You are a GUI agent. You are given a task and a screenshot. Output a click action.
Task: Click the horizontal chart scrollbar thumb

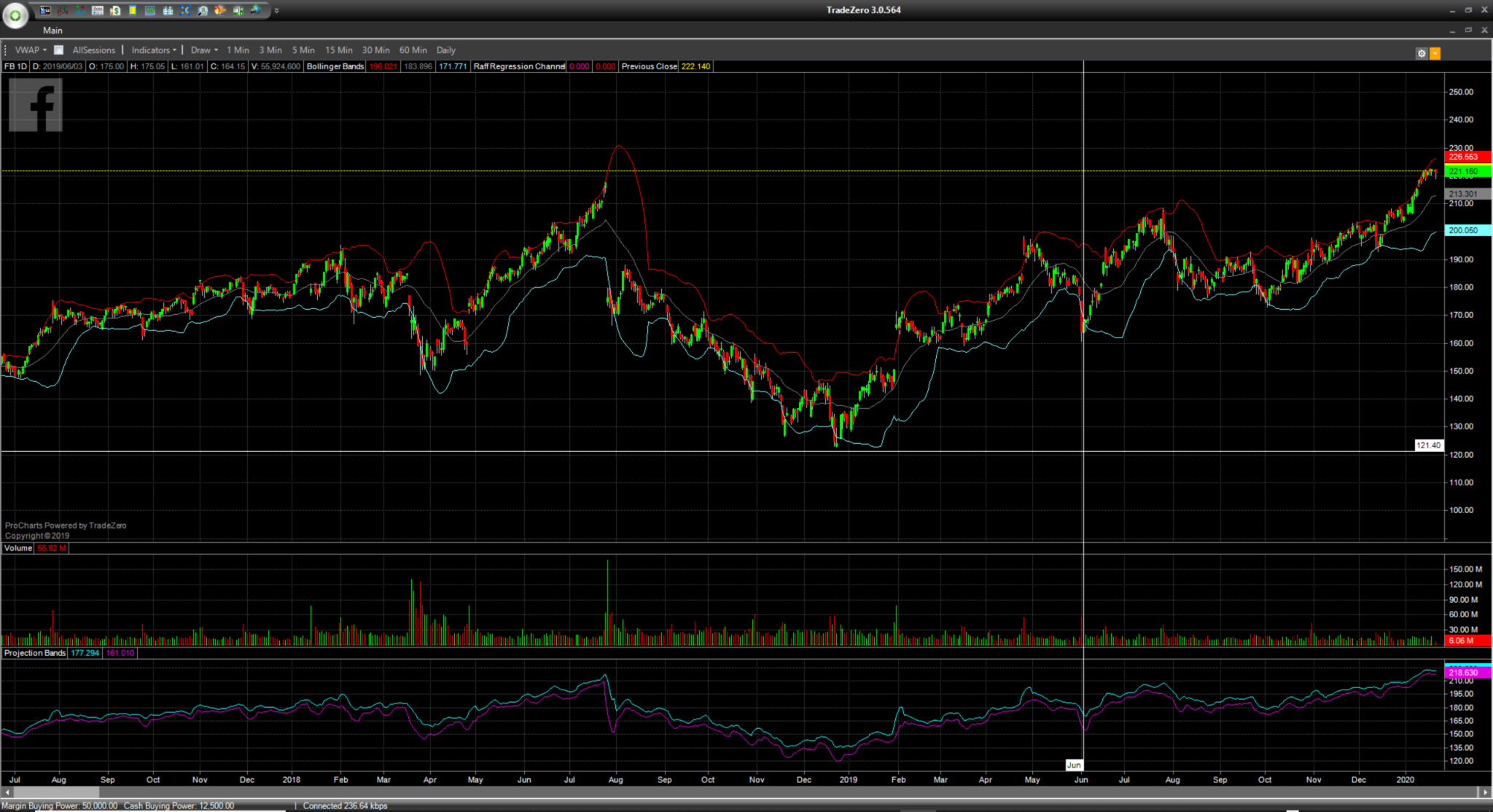55,792
